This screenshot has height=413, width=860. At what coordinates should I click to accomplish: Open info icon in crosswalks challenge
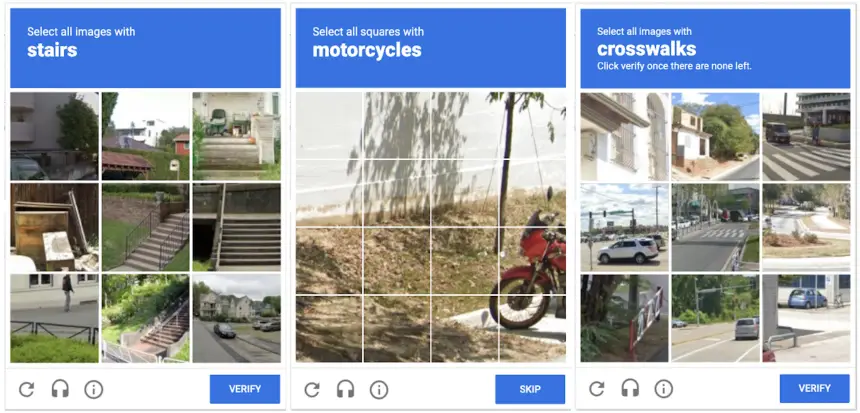664,389
